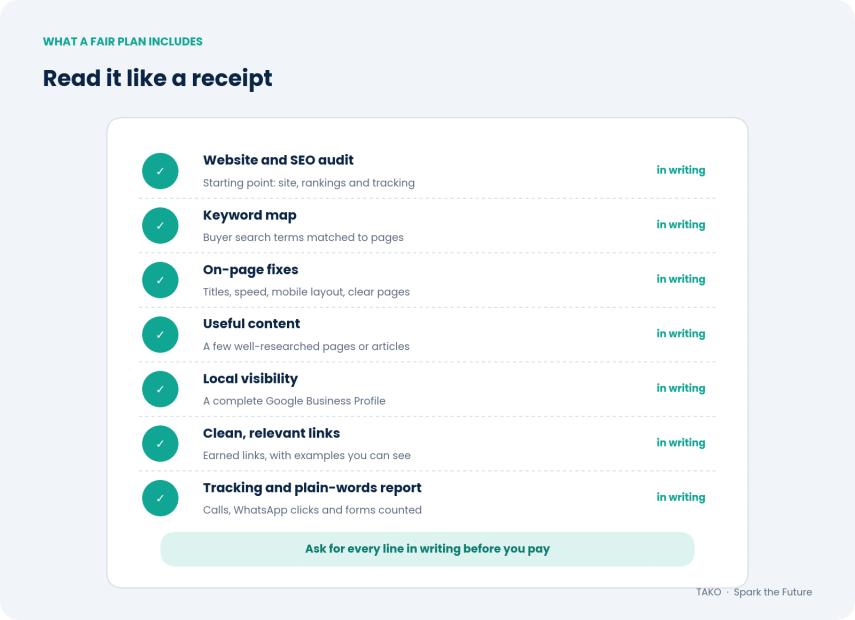Click 'in writing' in the Keyword map row

681,225
